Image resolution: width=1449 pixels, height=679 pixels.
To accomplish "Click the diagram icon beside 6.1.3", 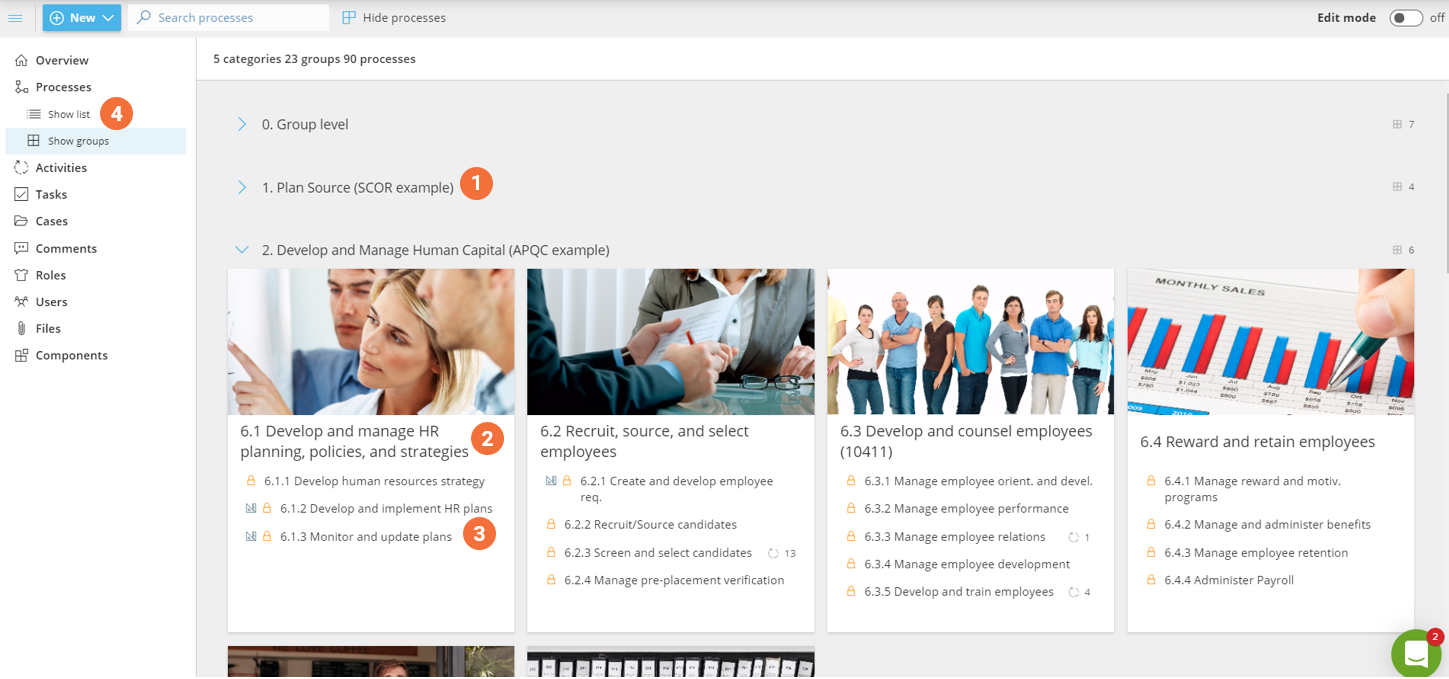I will (251, 537).
